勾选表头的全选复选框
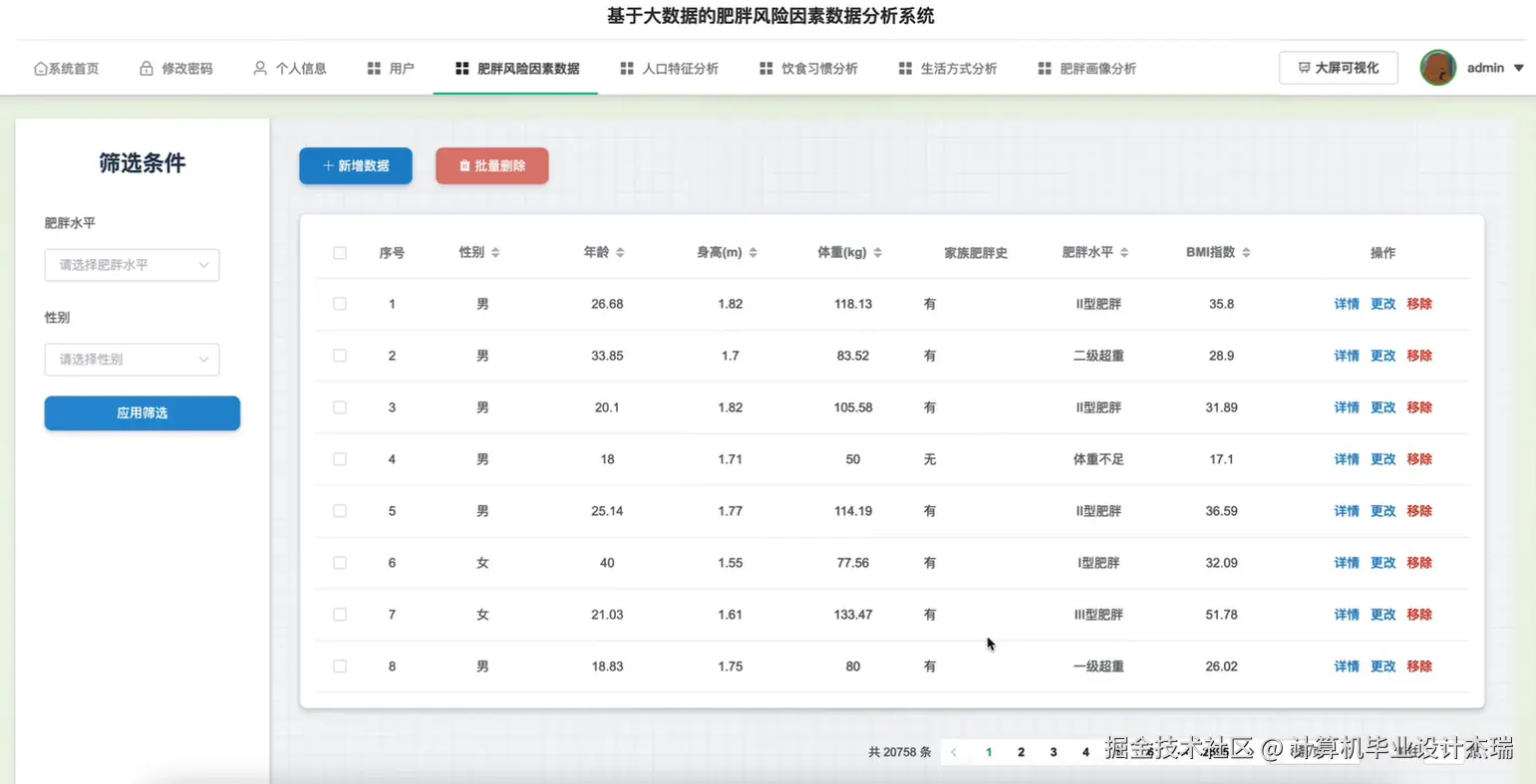1536x784 pixels. pos(339,252)
